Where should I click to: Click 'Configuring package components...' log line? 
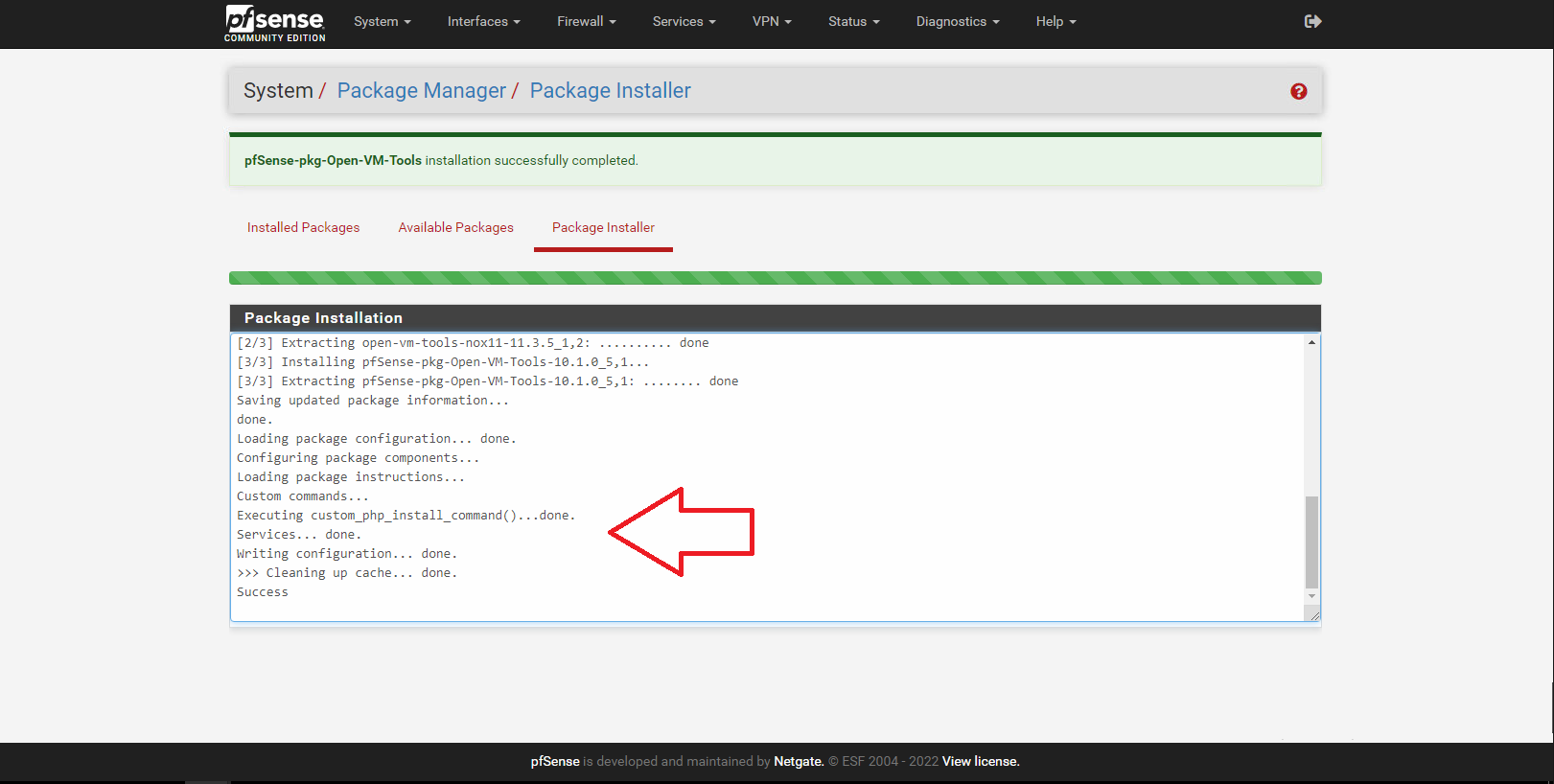click(x=359, y=458)
